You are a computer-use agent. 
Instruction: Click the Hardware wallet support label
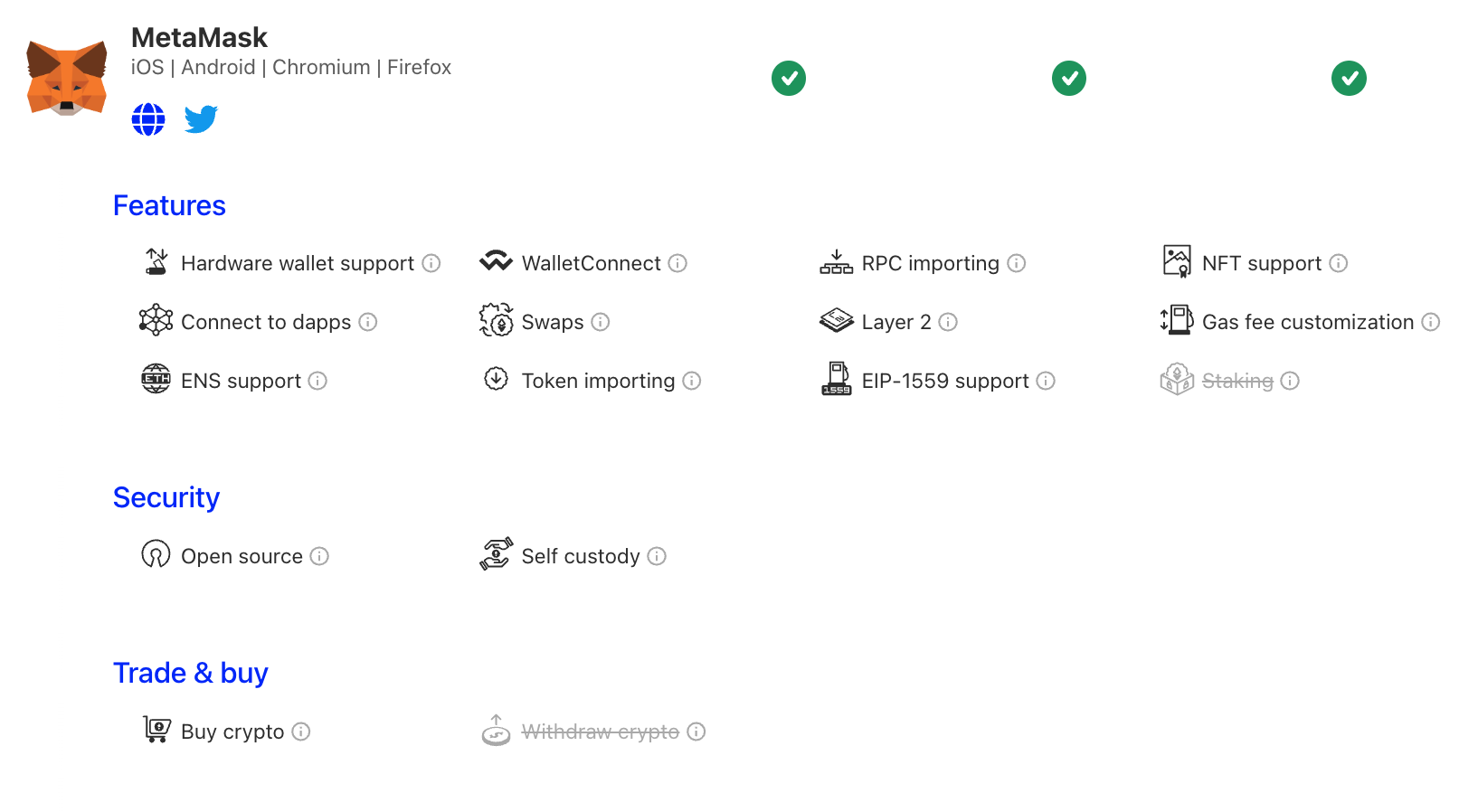[x=298, y=263]
